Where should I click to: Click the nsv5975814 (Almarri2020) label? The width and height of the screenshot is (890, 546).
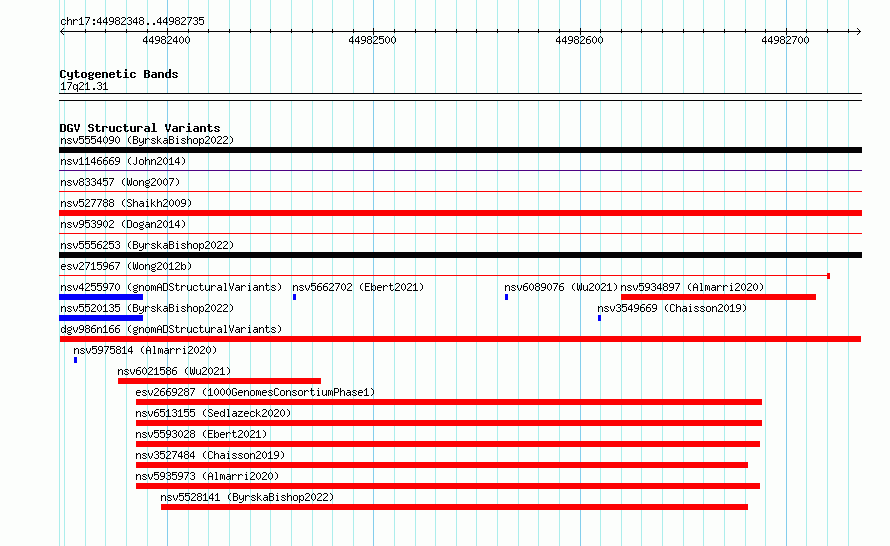tap(145, 350)
